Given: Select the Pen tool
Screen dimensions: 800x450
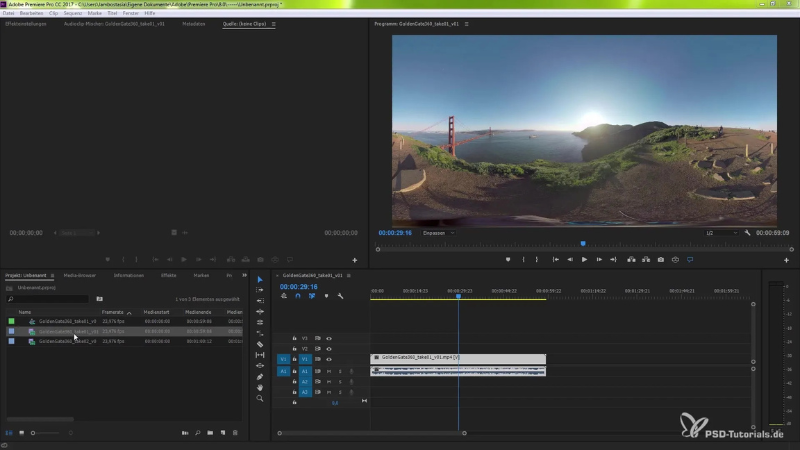Looking at the screenshot, I should [260, 376].
